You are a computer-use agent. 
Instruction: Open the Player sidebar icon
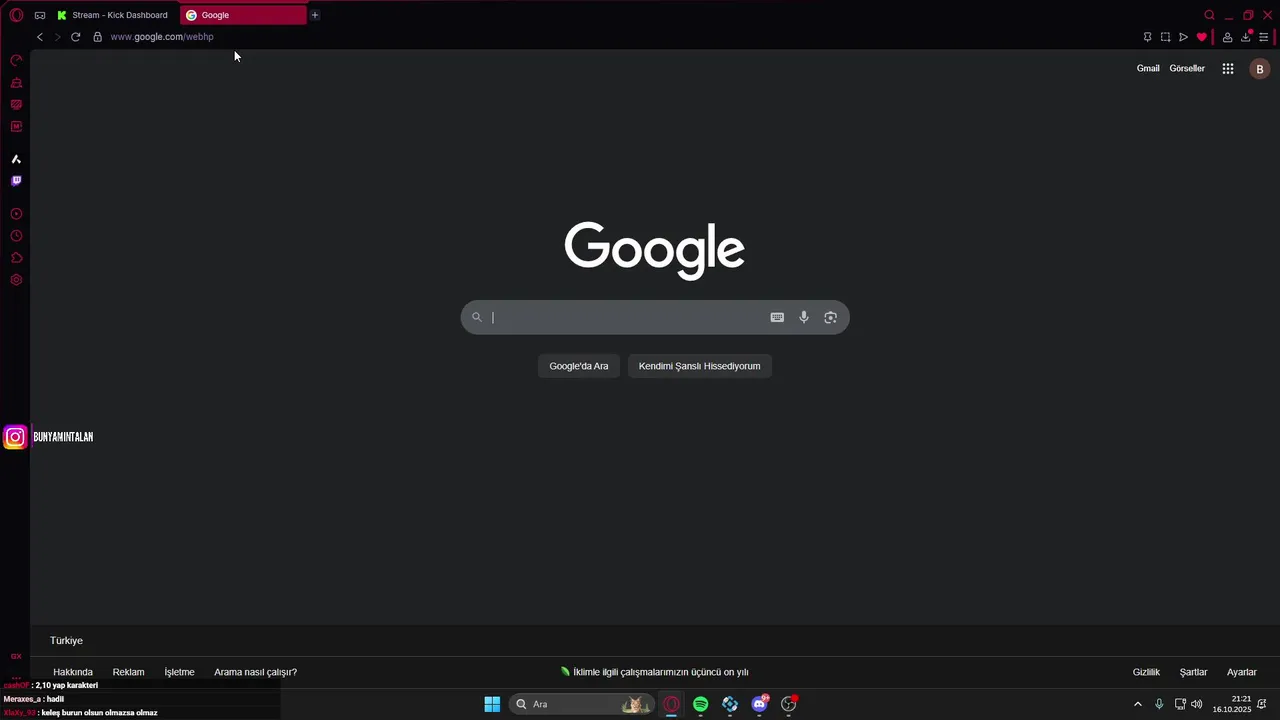16,214
